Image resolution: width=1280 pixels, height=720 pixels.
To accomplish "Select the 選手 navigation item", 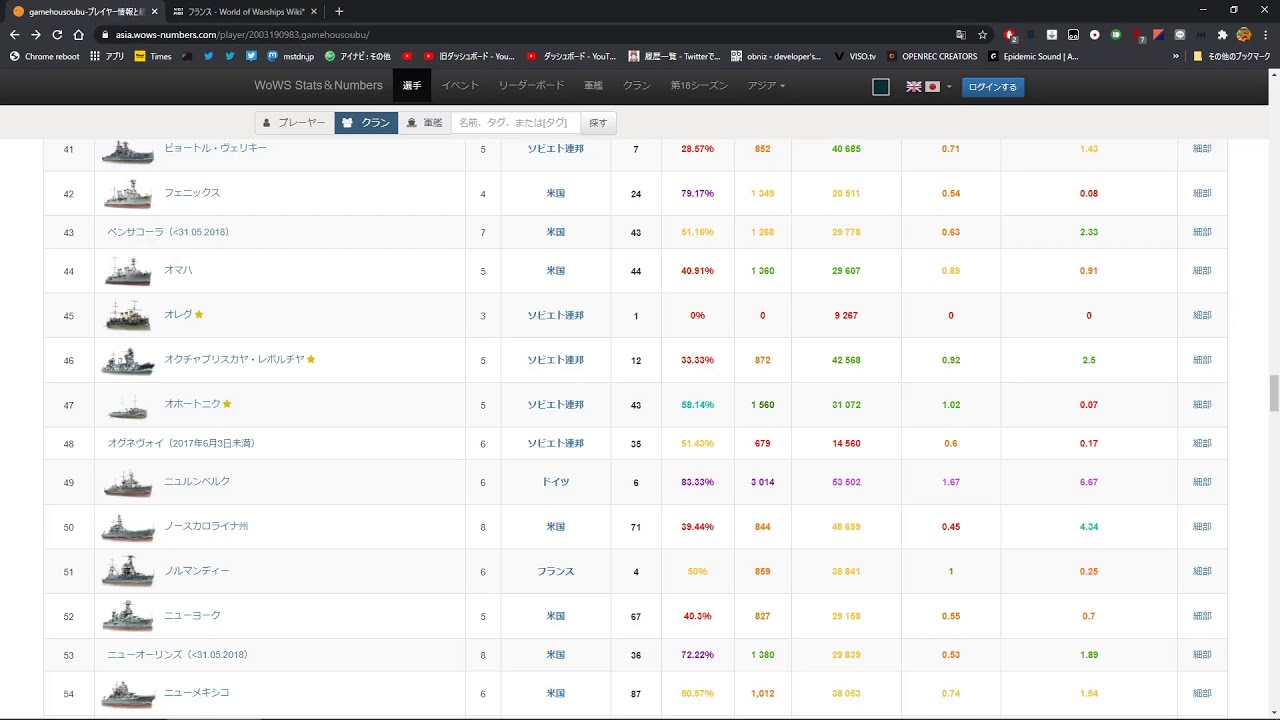I will [412, 86].
